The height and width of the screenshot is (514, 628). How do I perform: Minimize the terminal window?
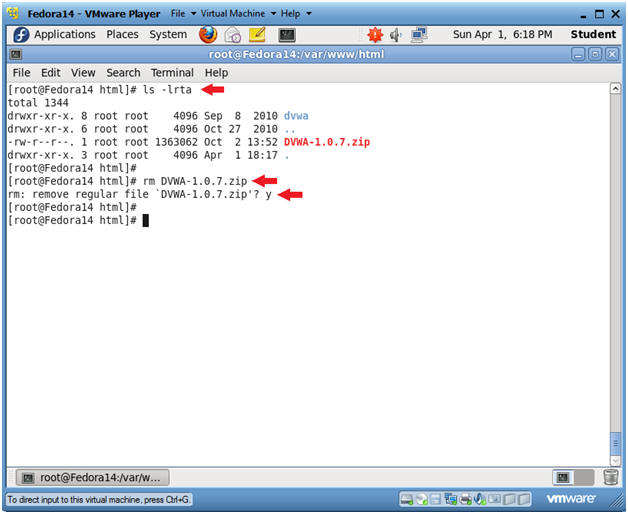click(x=578, y=54)
